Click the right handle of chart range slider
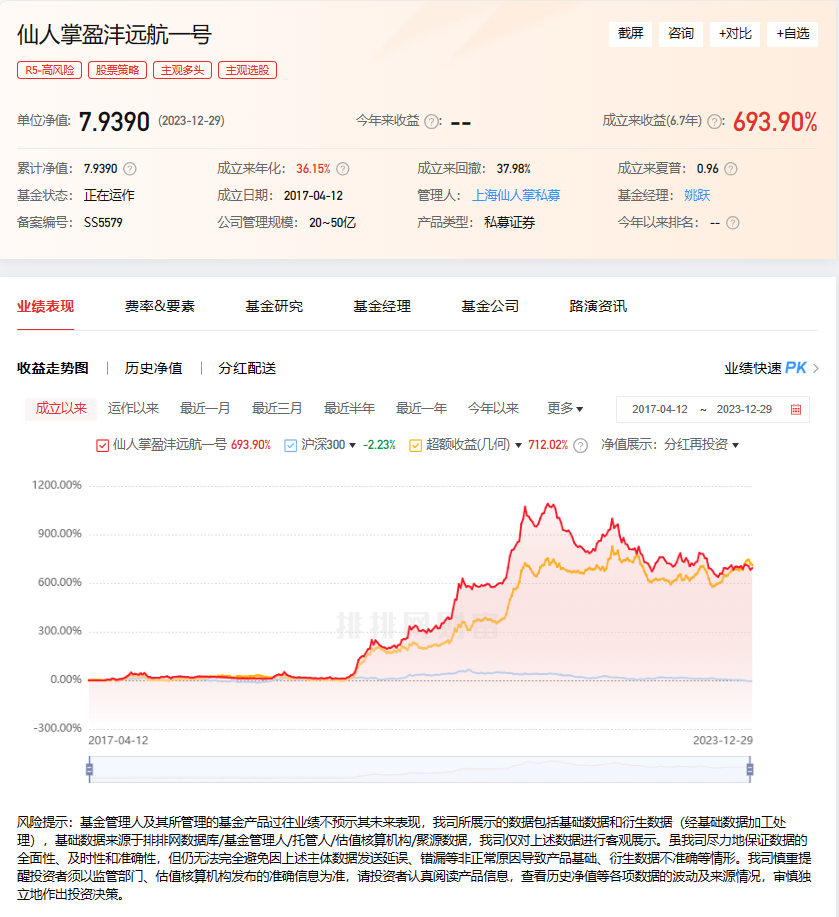 click(x=750, y=769)
